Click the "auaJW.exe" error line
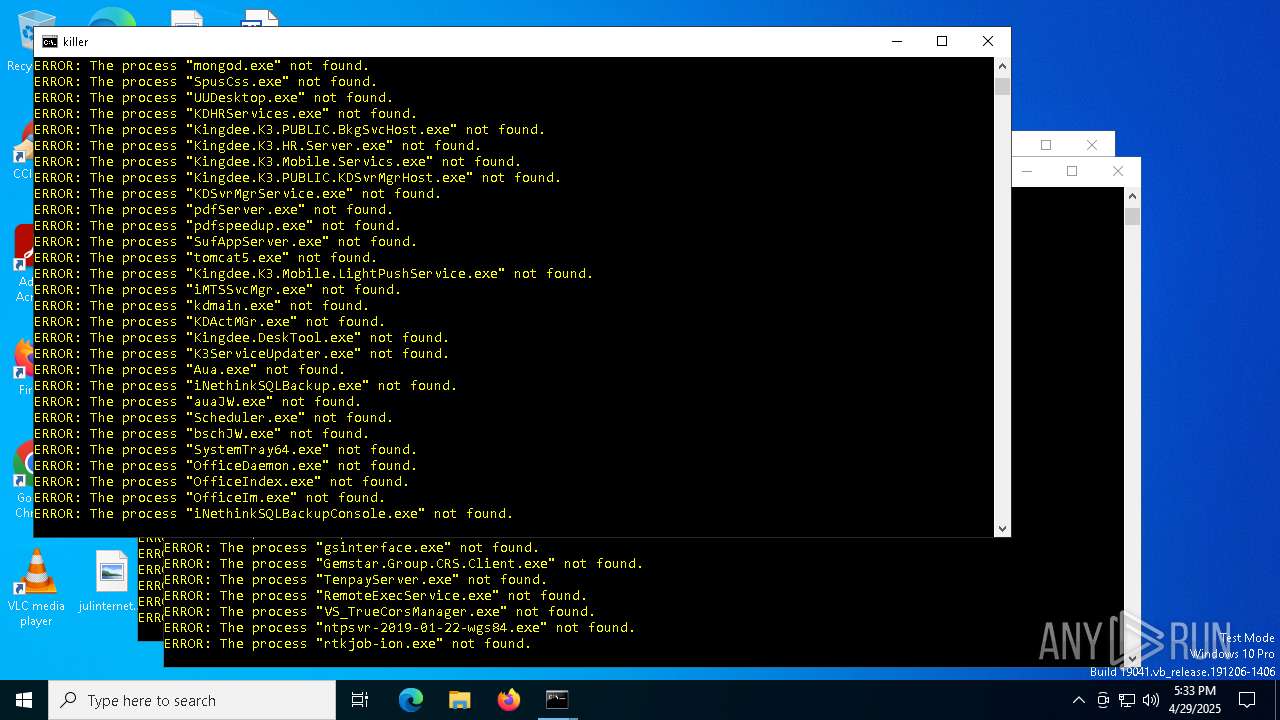 (x=197, y=402)
